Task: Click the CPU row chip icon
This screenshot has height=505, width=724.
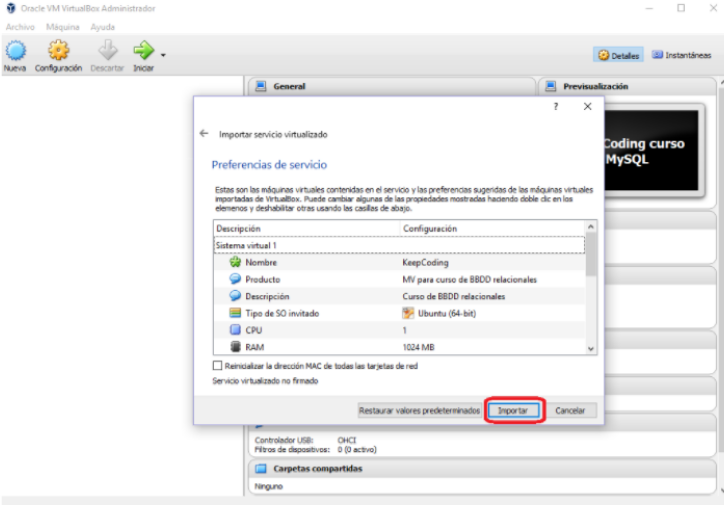Action: [x=235, y=330]
